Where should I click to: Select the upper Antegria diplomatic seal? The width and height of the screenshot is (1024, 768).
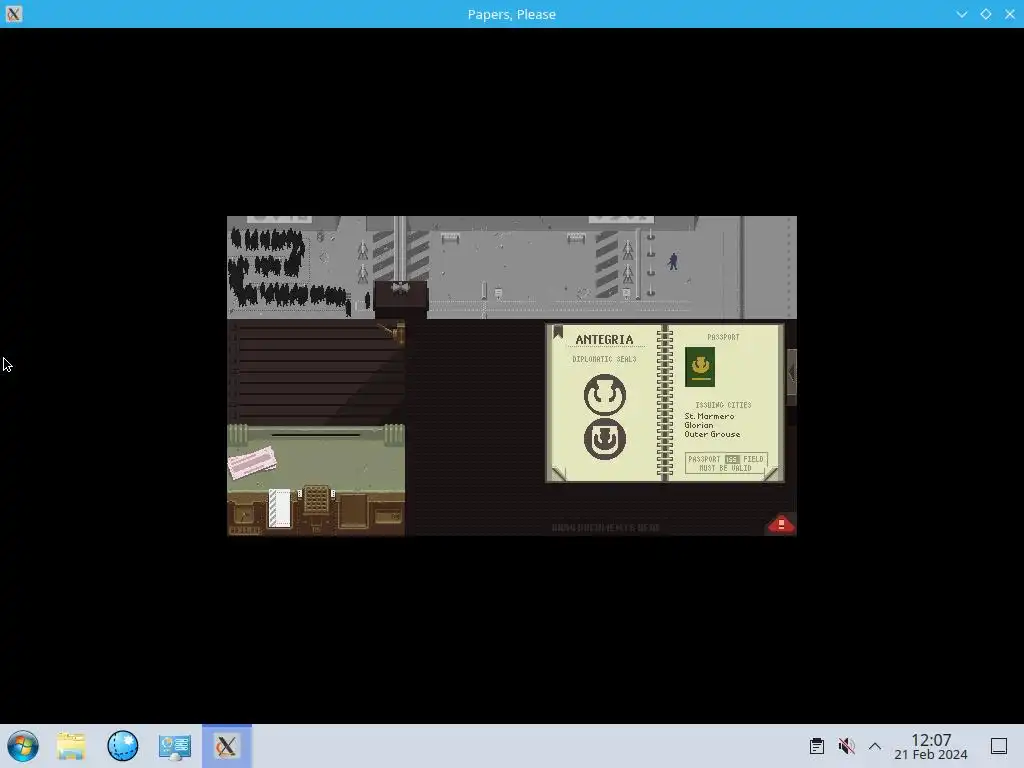point(605,395)
